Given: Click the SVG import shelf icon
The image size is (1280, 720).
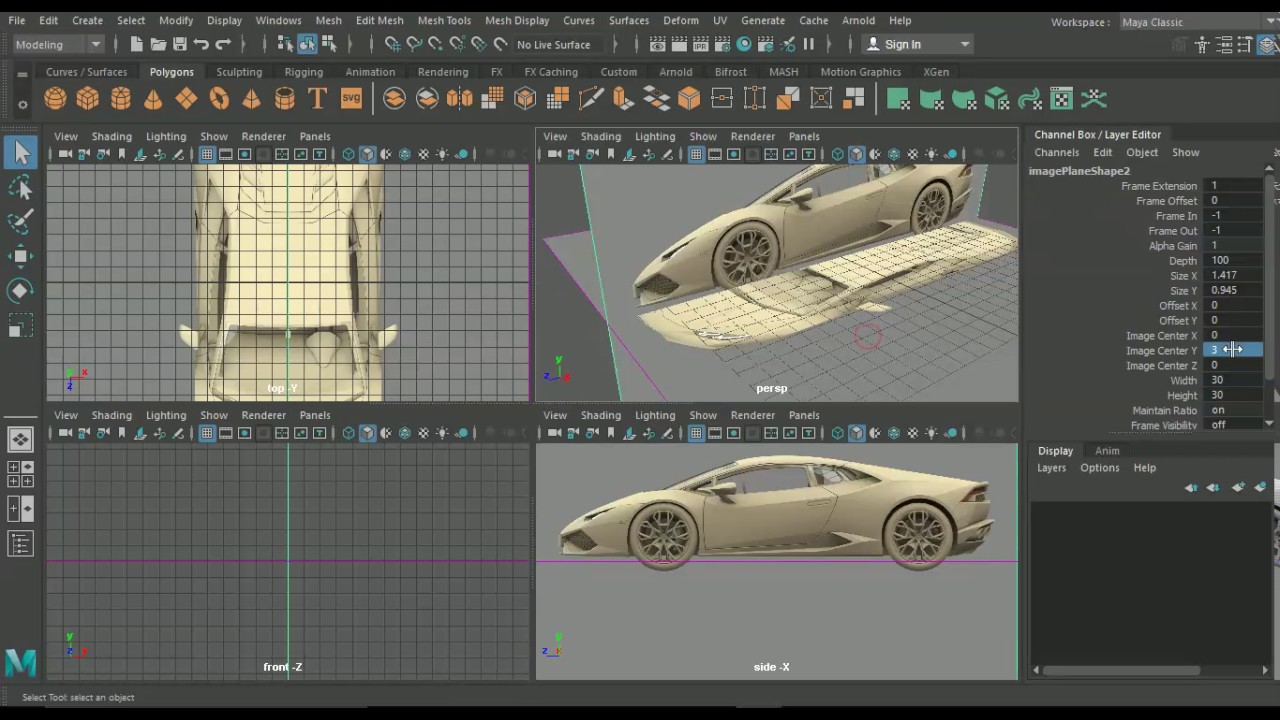Looking at the screenshot, I should click(x=351, y=98).
